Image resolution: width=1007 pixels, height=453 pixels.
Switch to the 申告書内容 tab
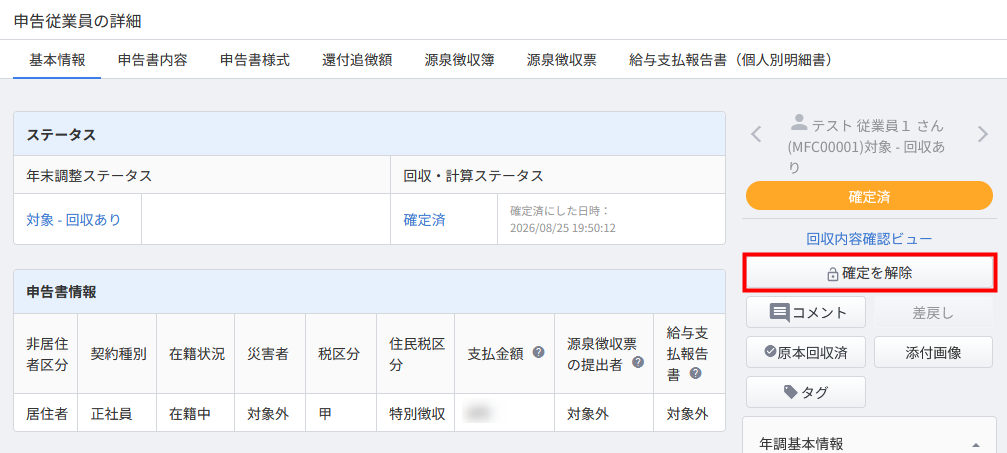coord(152,60)
